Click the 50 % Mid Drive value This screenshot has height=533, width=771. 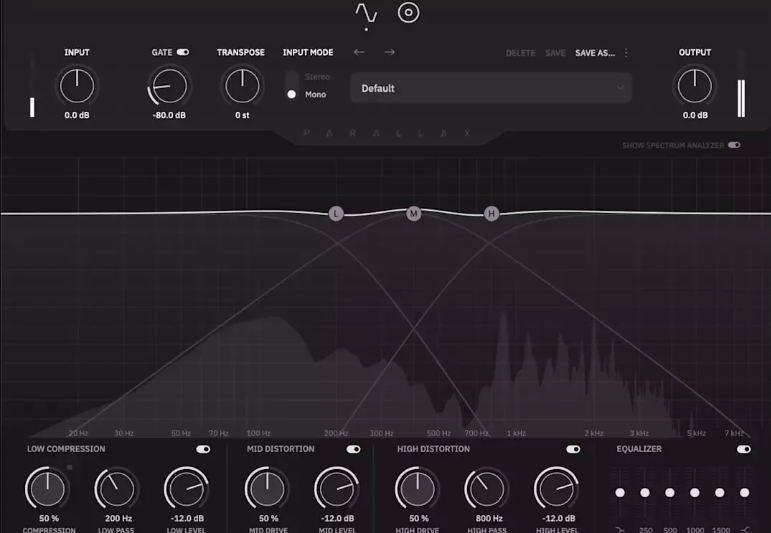(x=268, y=518)
